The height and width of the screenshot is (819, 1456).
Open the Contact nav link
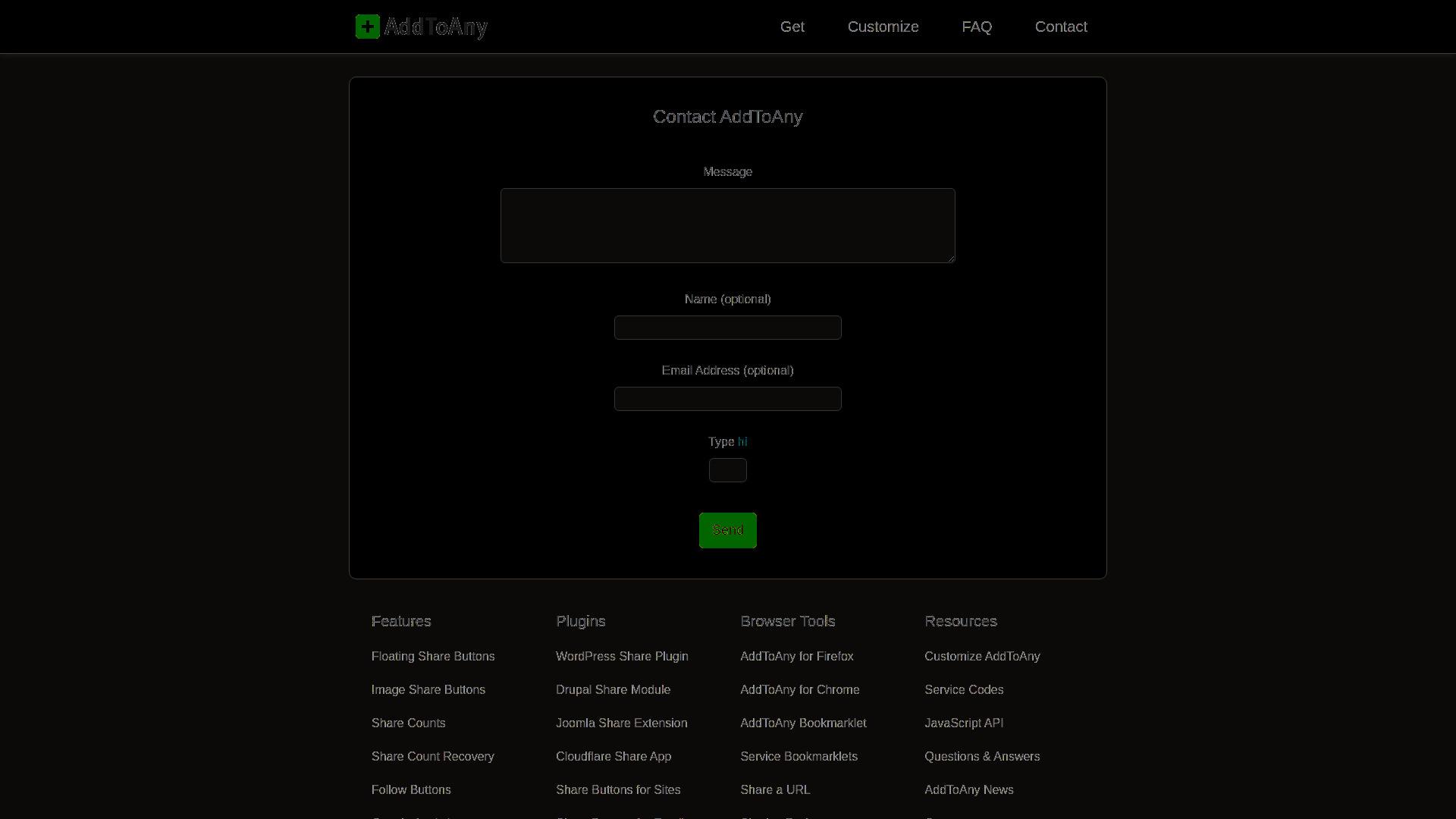(x=1061, y=27)
